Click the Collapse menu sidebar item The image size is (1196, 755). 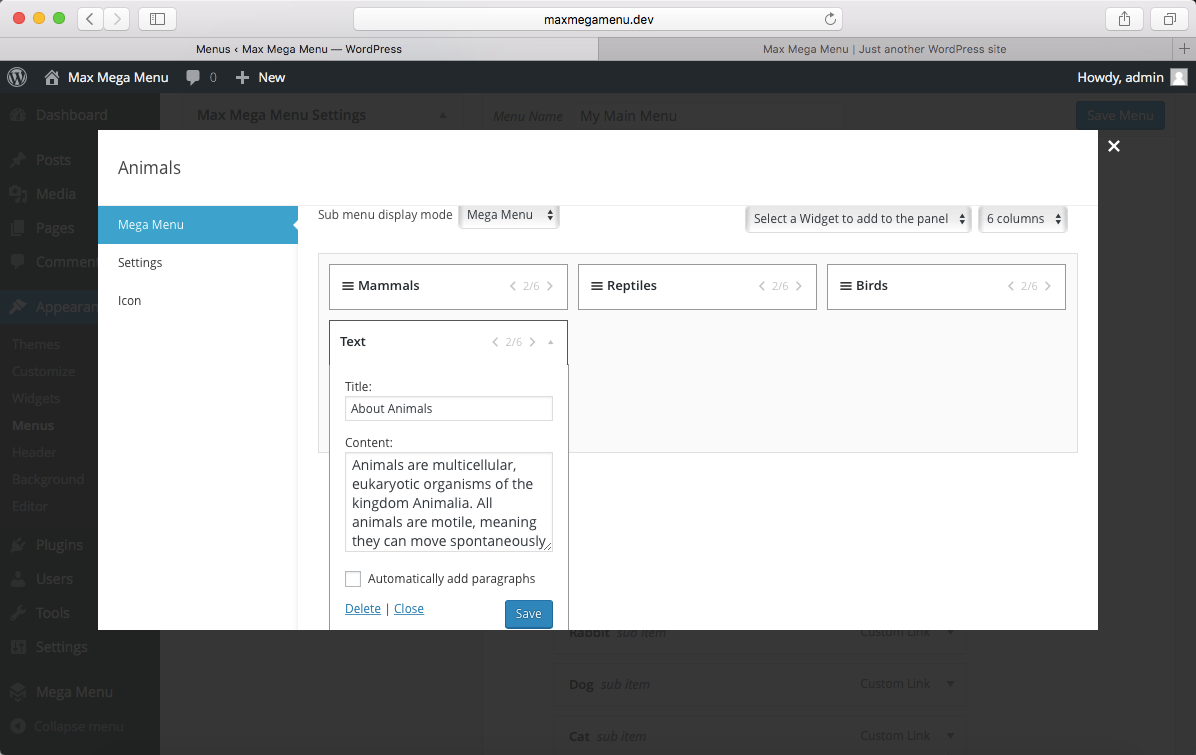tap(80, 726)
